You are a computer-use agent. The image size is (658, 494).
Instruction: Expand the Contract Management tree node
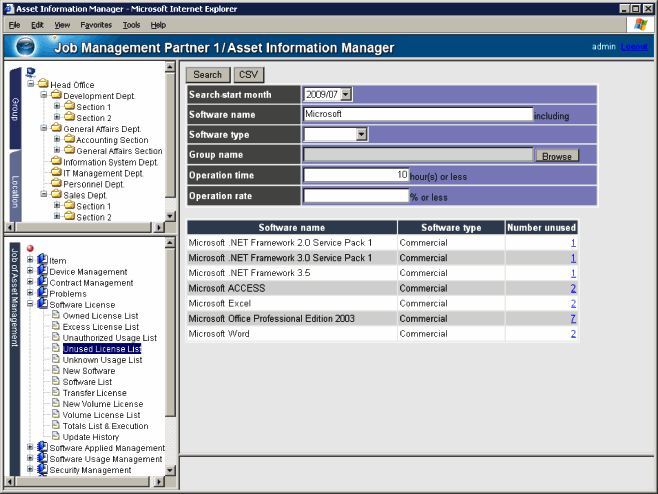[30, 283]
